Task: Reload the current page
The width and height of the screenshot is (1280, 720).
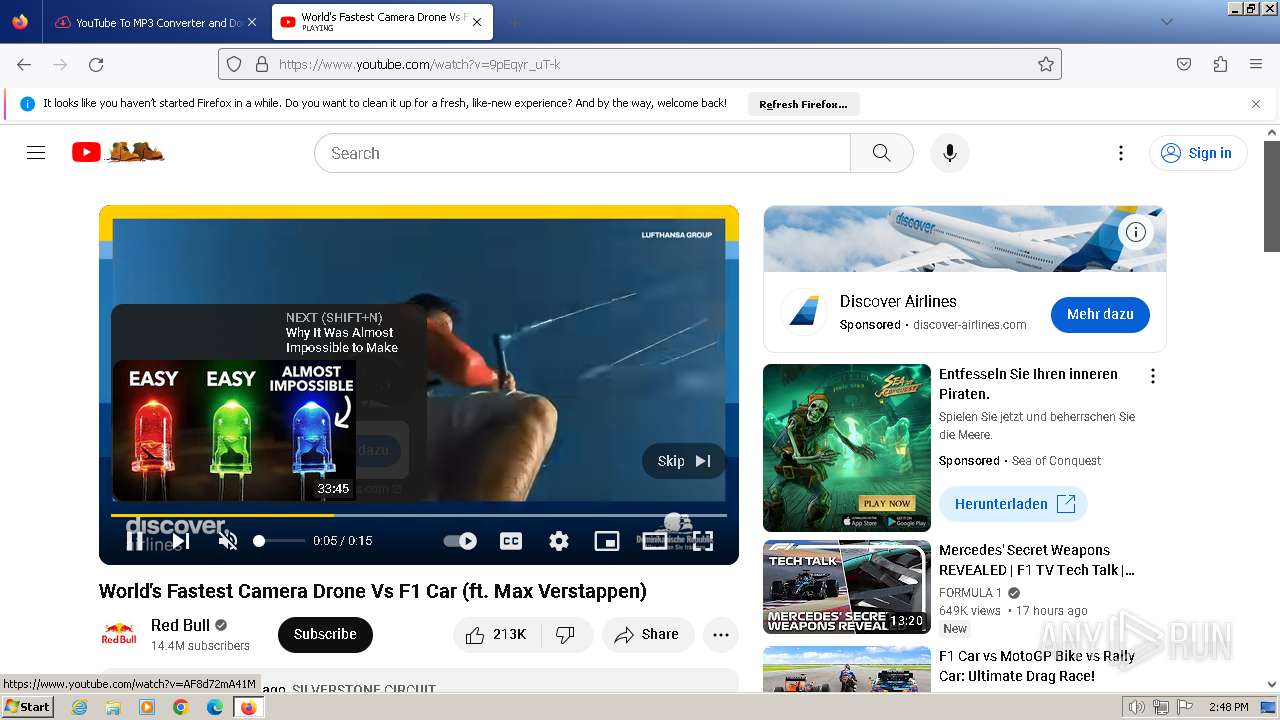Action: pos(96,64)
